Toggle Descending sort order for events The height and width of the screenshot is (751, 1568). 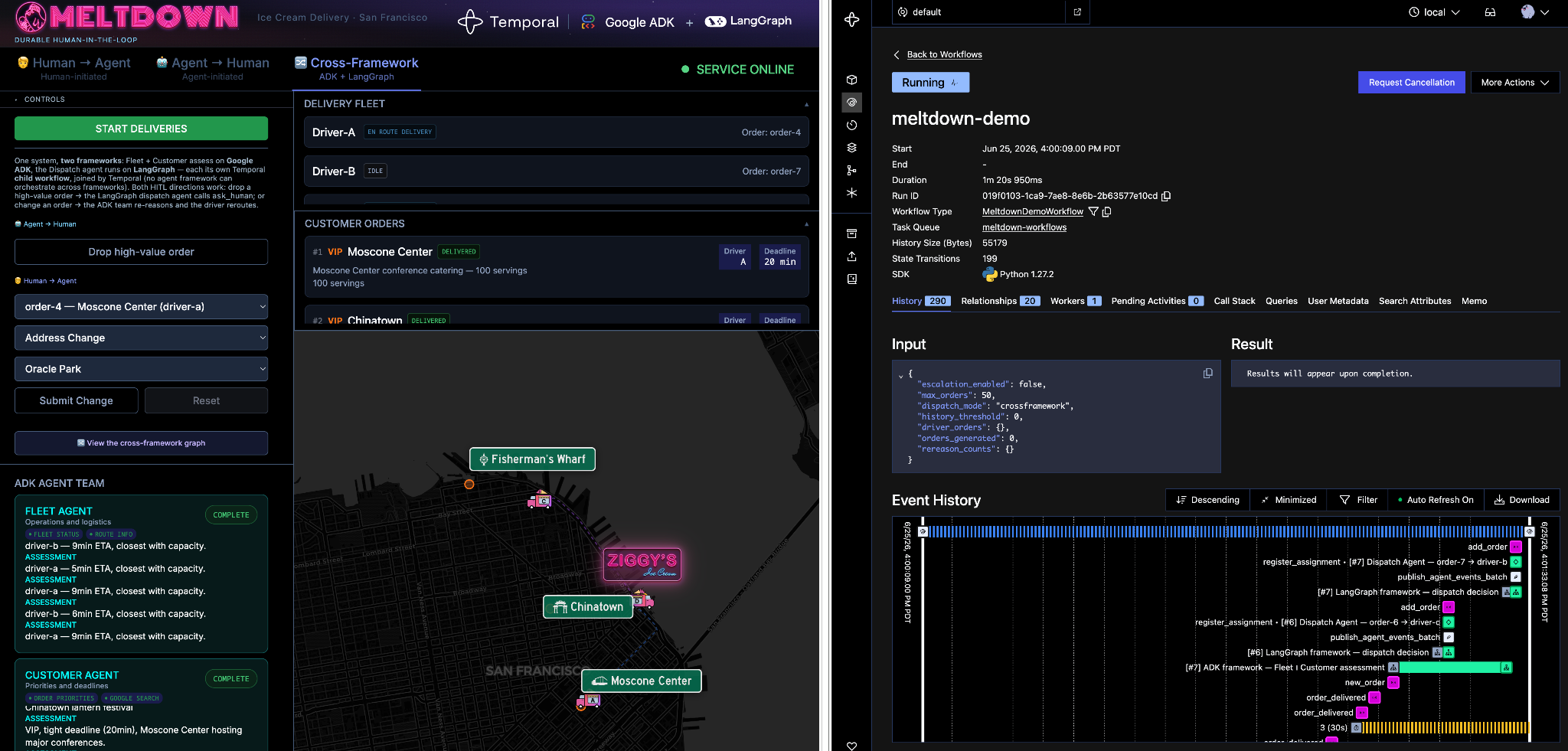pos(1207,500)
